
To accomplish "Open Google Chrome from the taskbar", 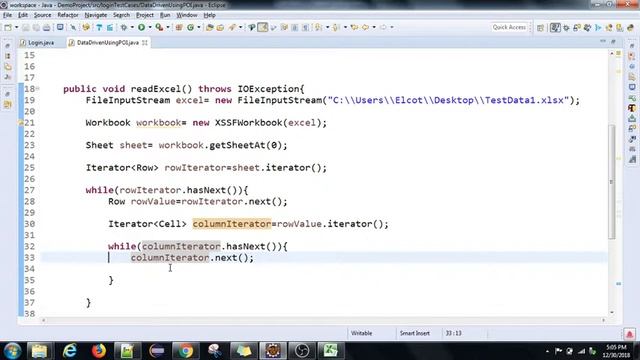I will [x=185, y=351].
